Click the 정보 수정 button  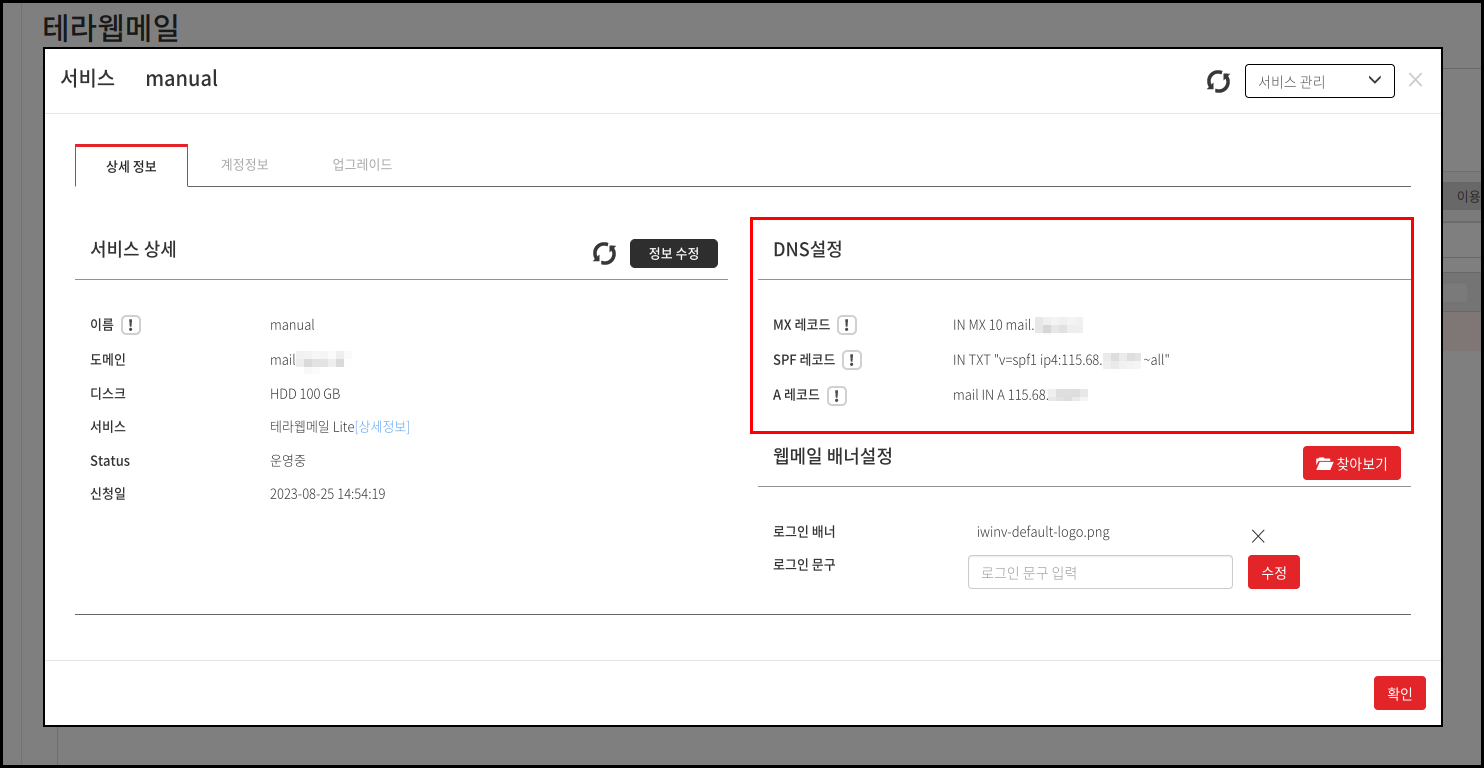point(674,253)
